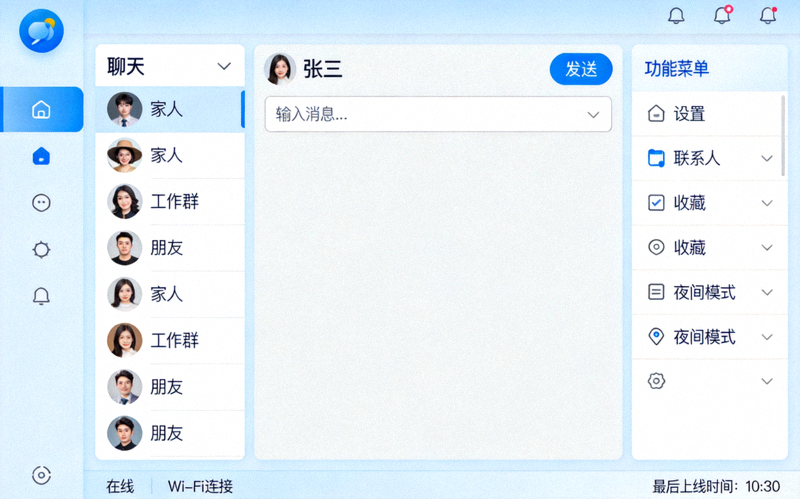This screenshot has height=499, width=800.
Task: Click the unlabeled gear icon in menu
Action: click(656, 381)
